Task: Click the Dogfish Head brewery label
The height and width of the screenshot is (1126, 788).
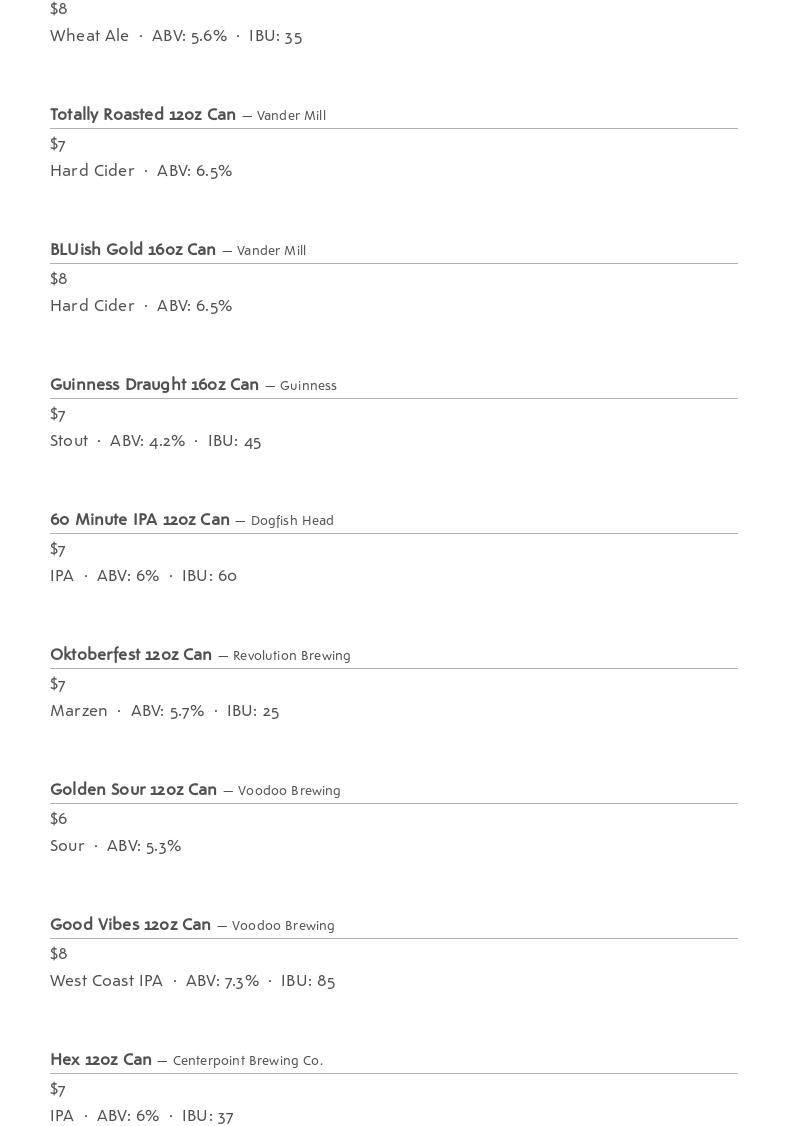Action: (292, 521)
